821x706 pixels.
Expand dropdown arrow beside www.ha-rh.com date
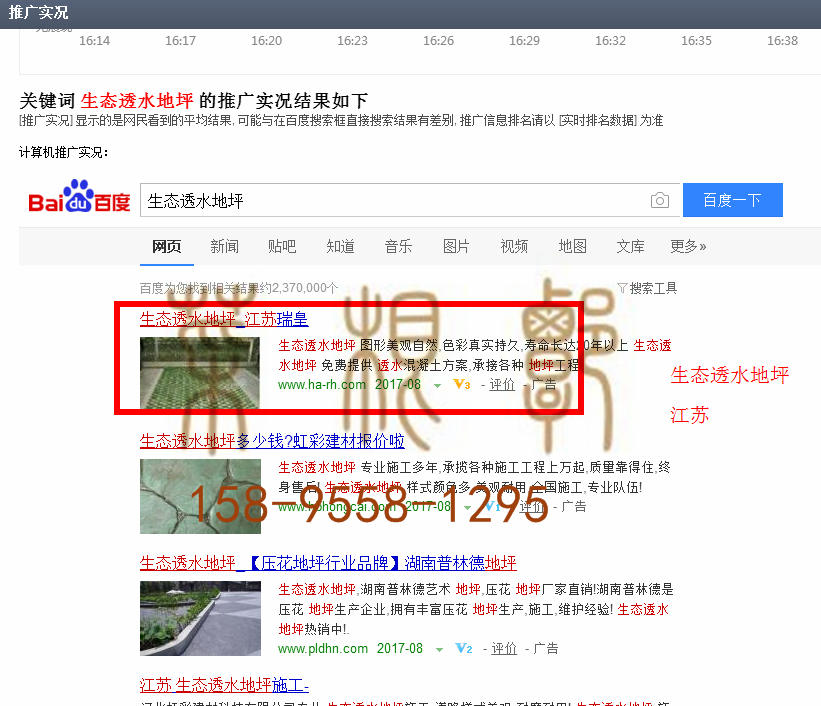pos(437,385)
